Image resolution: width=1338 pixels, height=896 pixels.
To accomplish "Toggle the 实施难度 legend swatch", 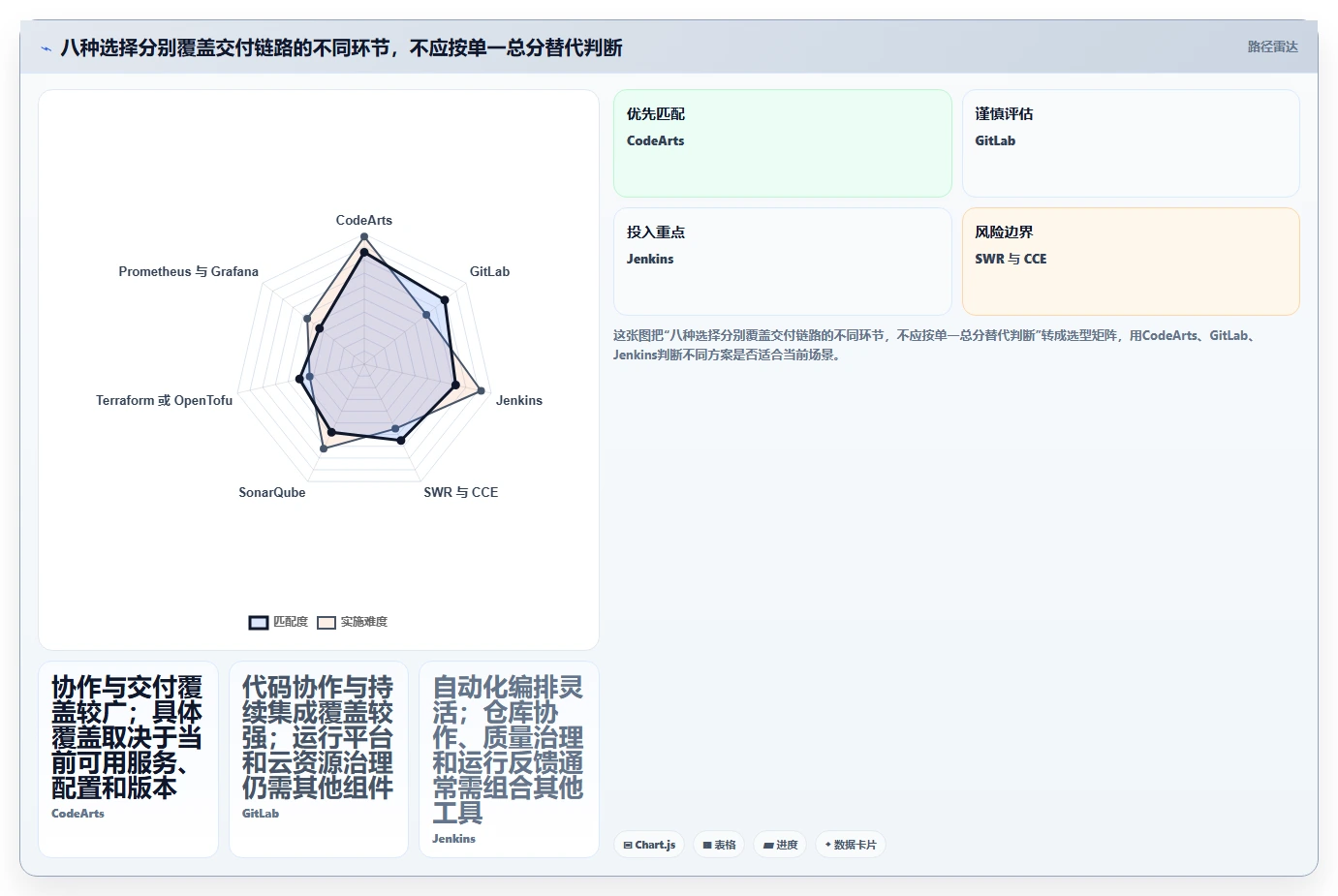I will (x=327, y=623).
